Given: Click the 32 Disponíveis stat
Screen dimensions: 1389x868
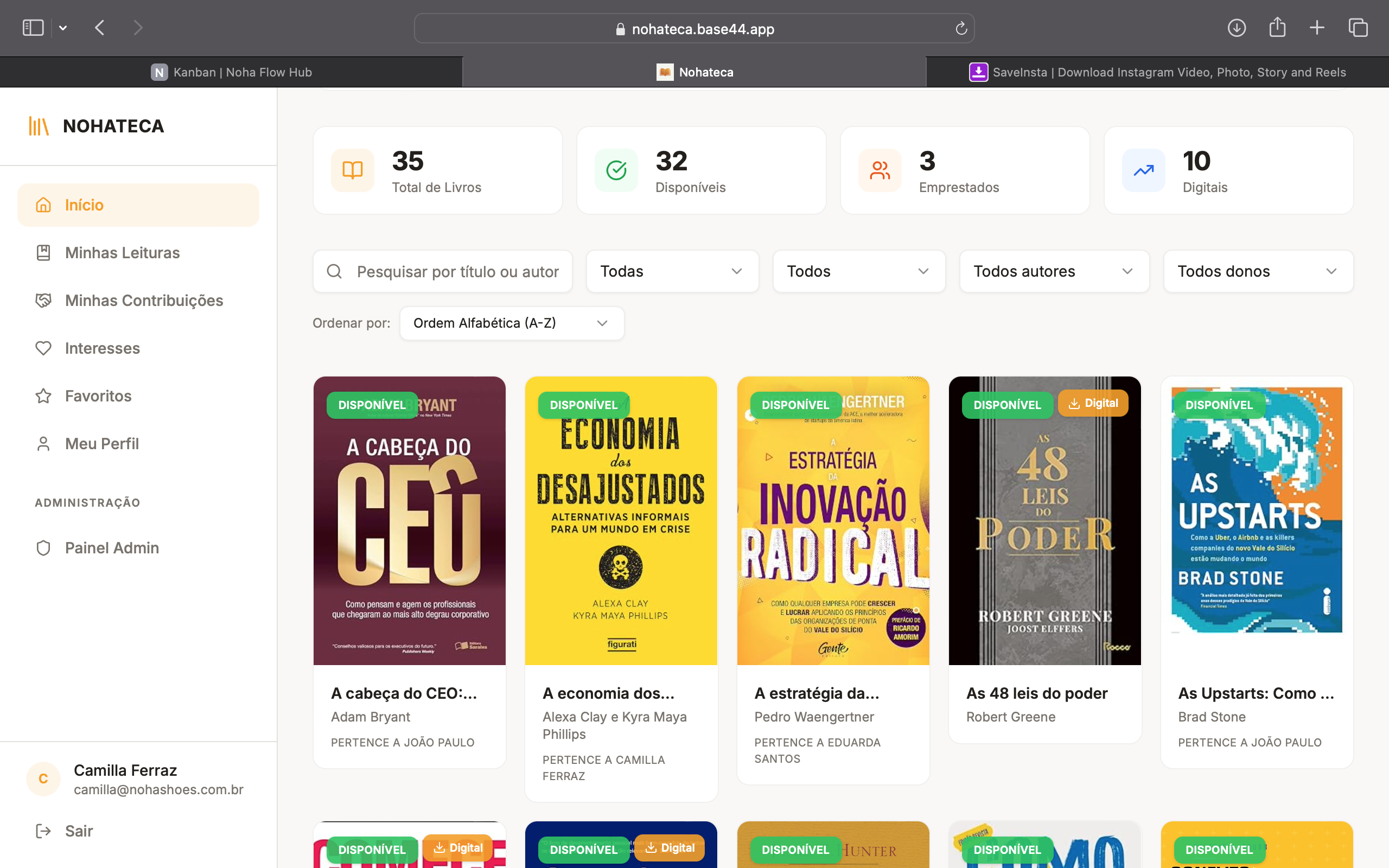Looking at the screenshot, I should (x=702, y=170).
